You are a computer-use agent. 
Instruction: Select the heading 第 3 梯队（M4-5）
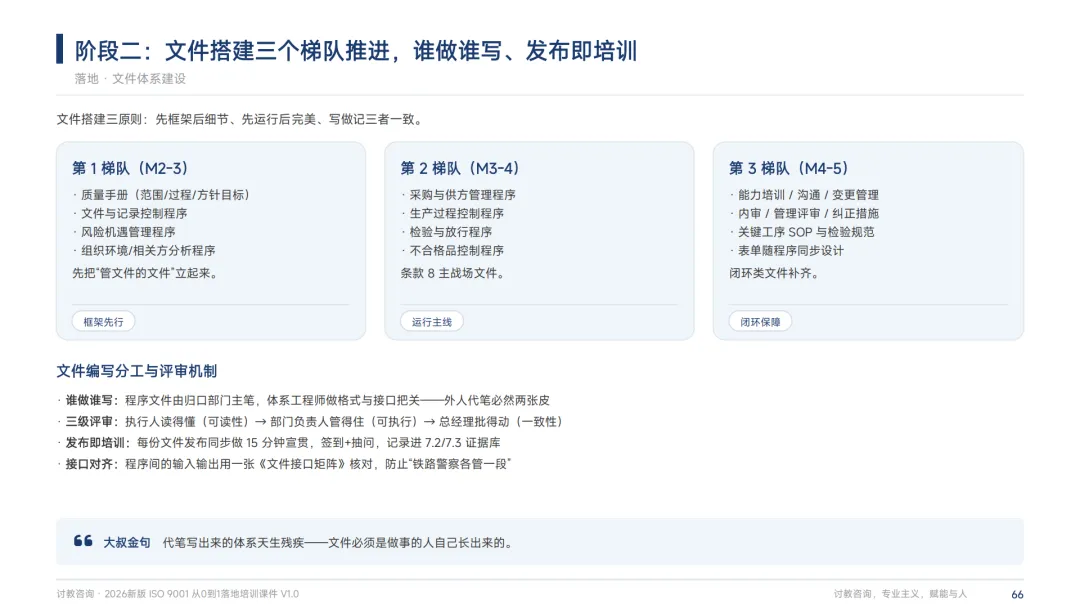click(789, 168)
